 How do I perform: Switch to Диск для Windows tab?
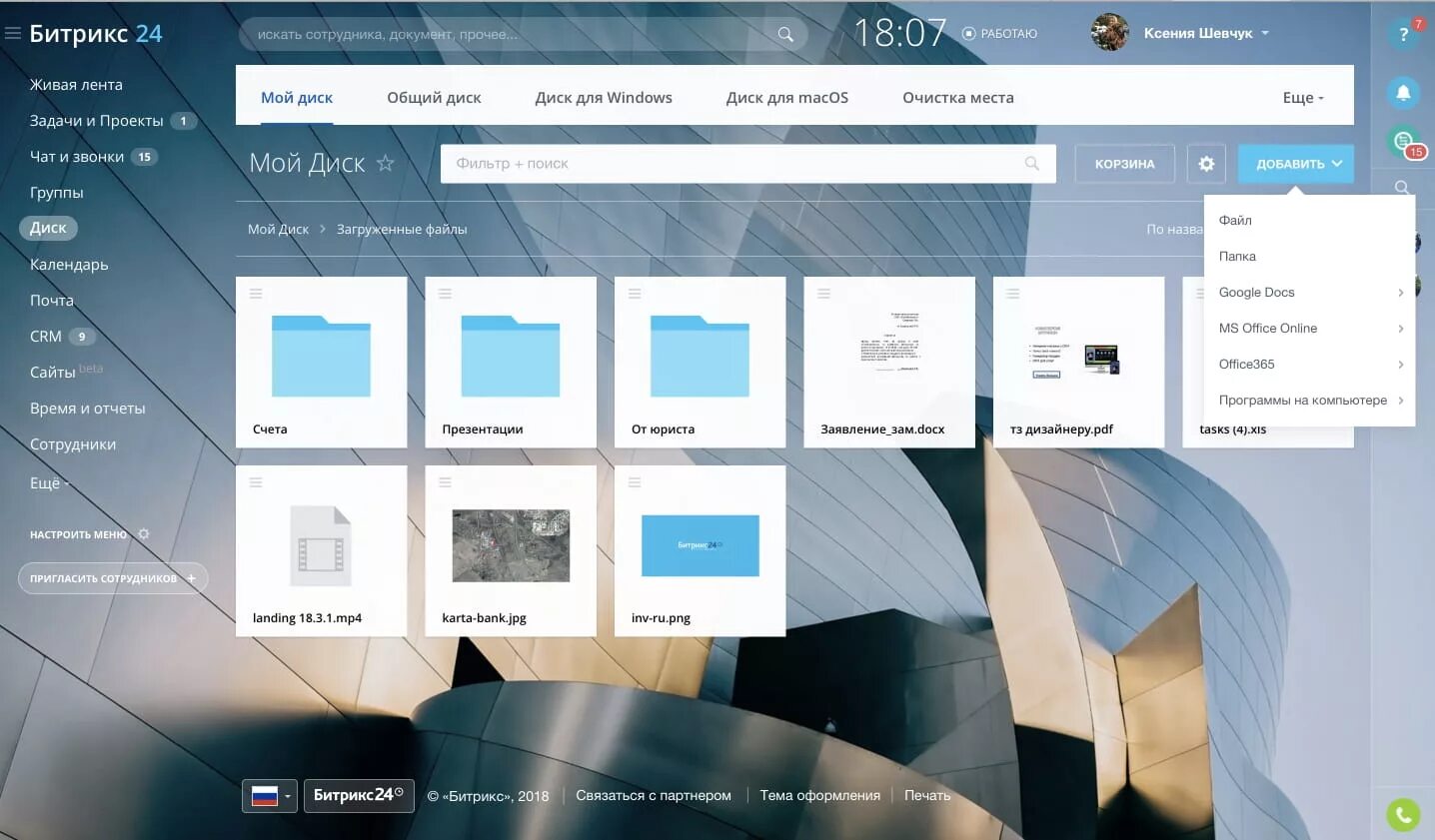(x=604, y=98)
